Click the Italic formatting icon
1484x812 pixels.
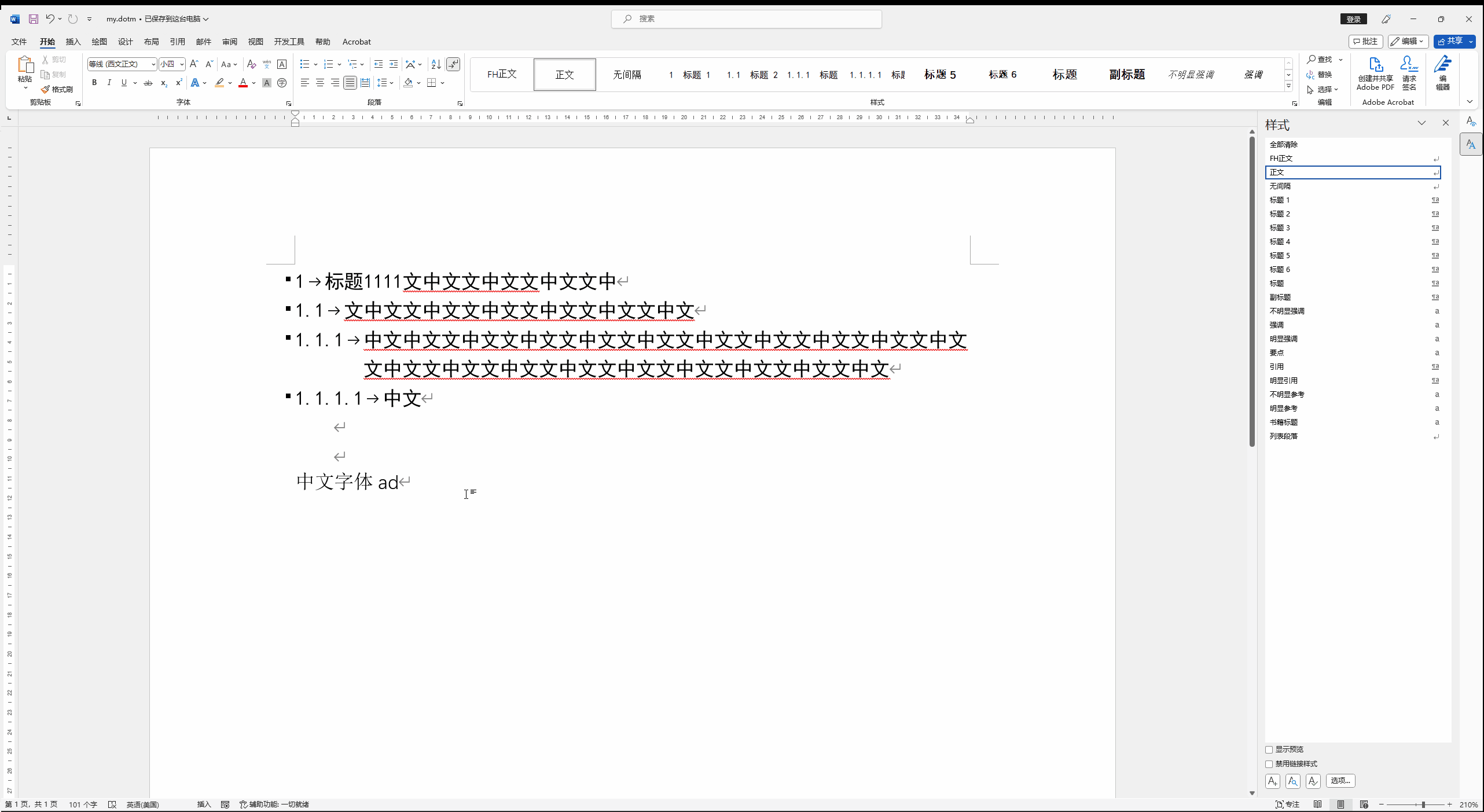(x=109, y=83)
